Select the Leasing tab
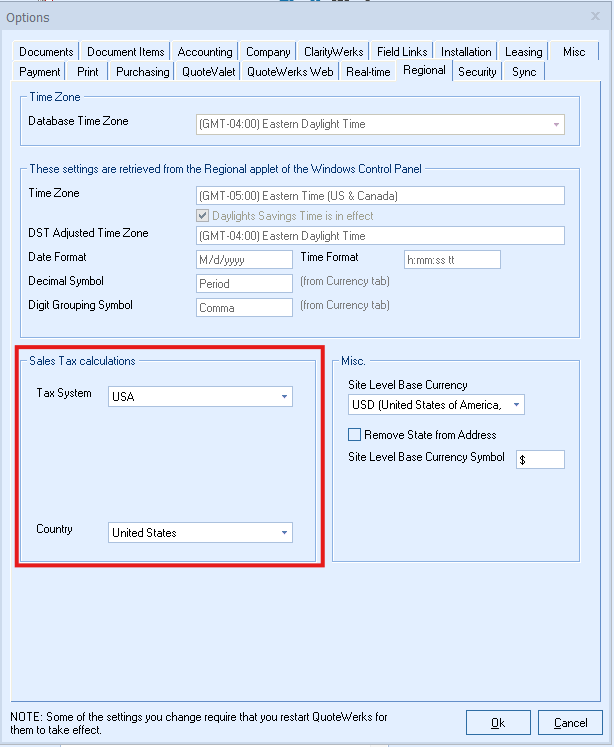Image resolution: width=614 pixels, height=747 pixels. pos(523,52)
